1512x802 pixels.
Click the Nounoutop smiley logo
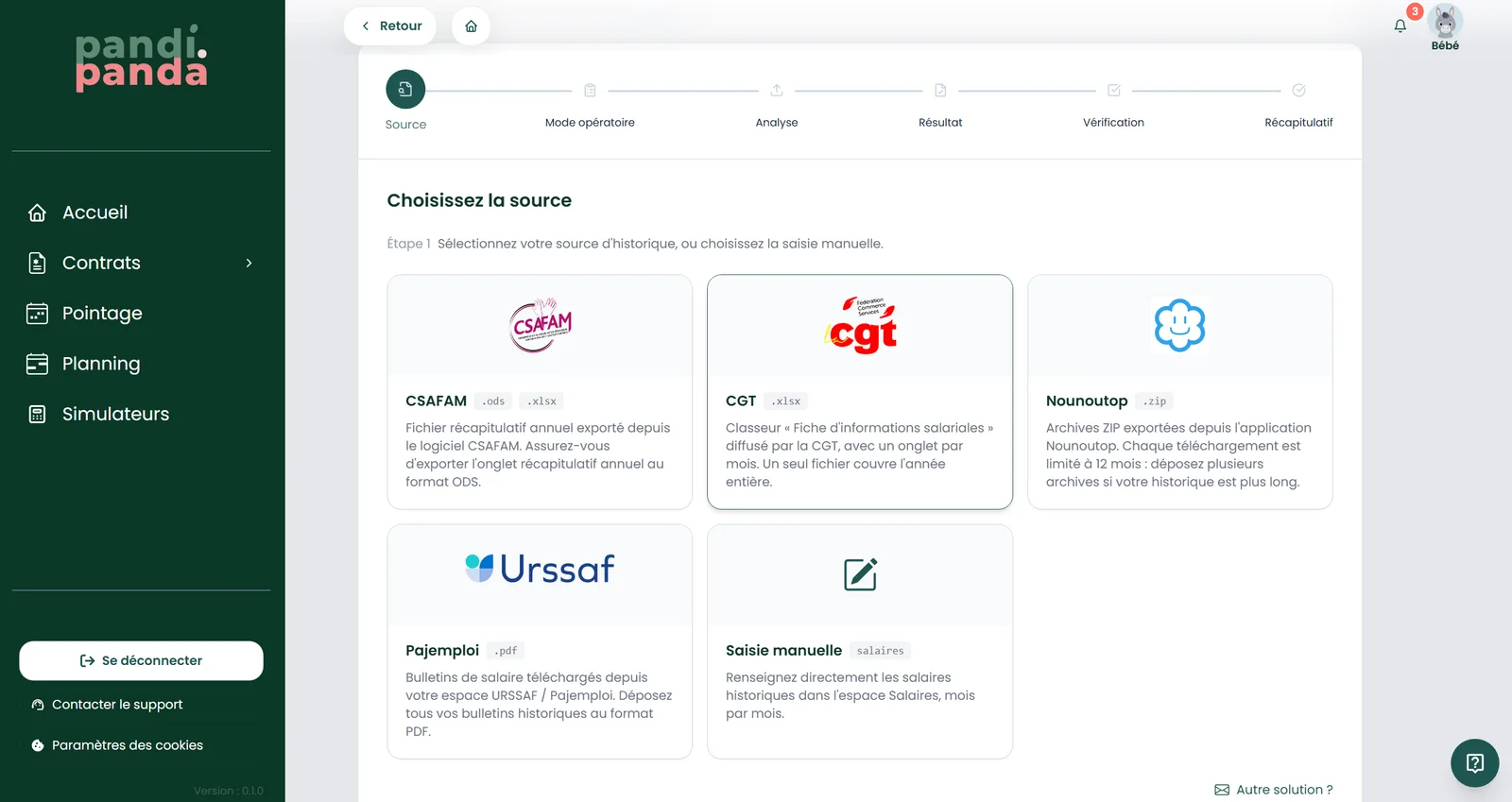[1180, 326]
